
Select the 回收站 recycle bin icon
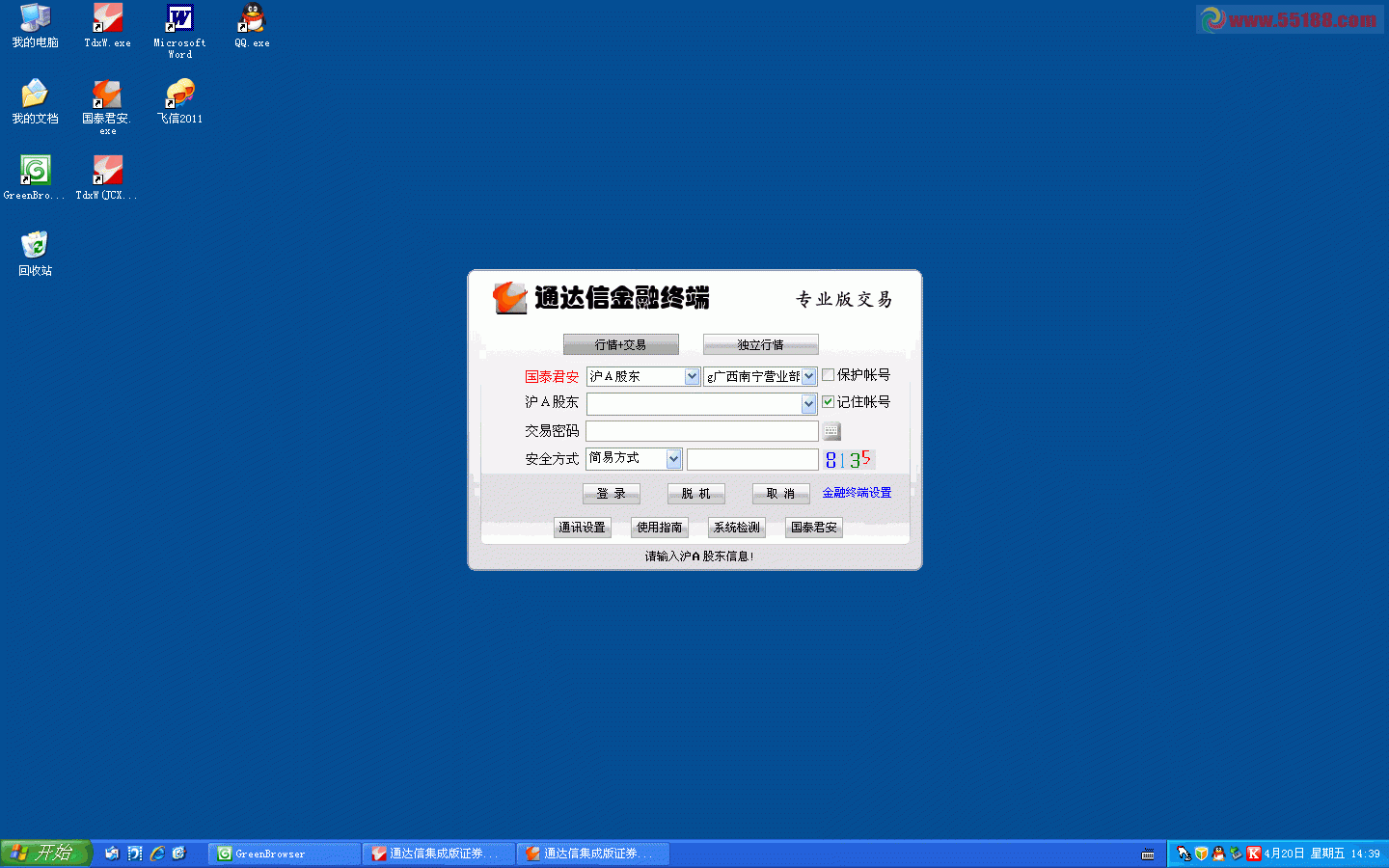pyautogui.click(x=36, y=254)
